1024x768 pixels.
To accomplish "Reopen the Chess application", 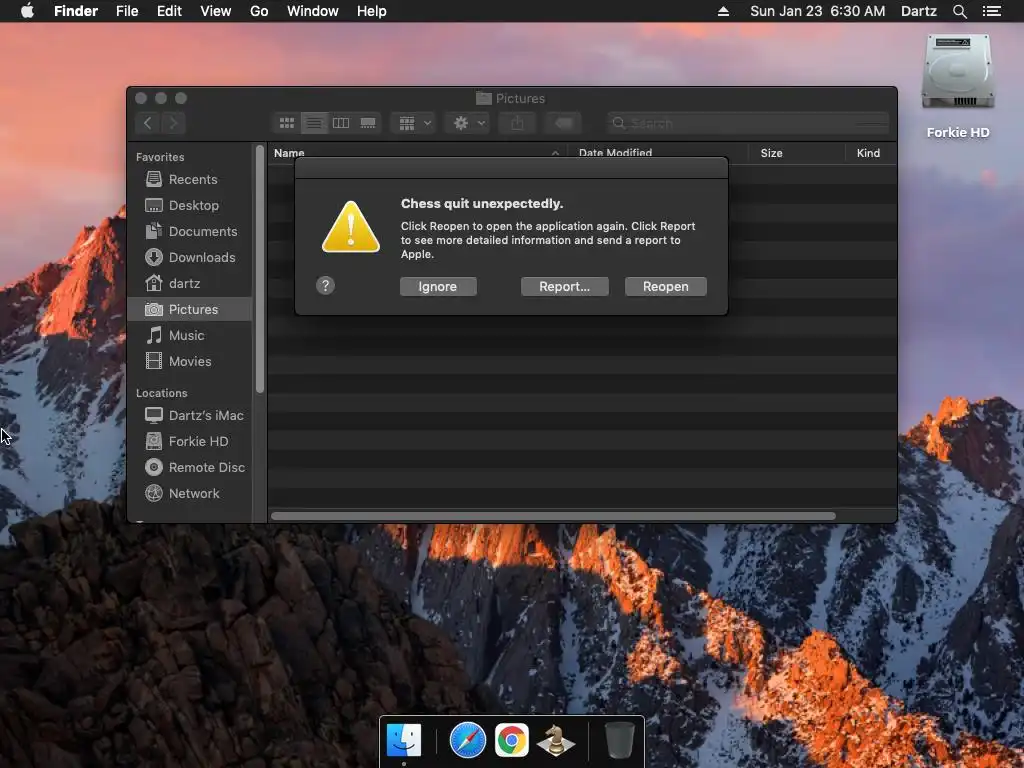I will [x=665, y=287].
